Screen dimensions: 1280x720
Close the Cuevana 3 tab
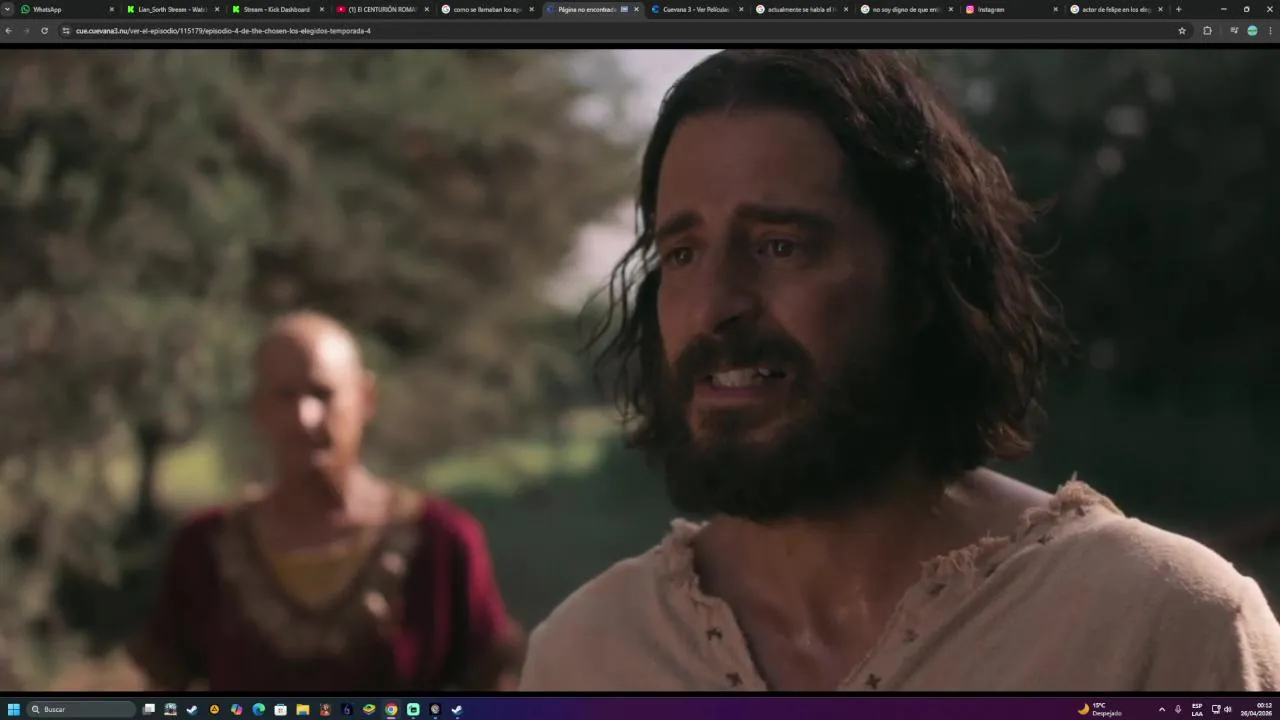pos(741,9)
